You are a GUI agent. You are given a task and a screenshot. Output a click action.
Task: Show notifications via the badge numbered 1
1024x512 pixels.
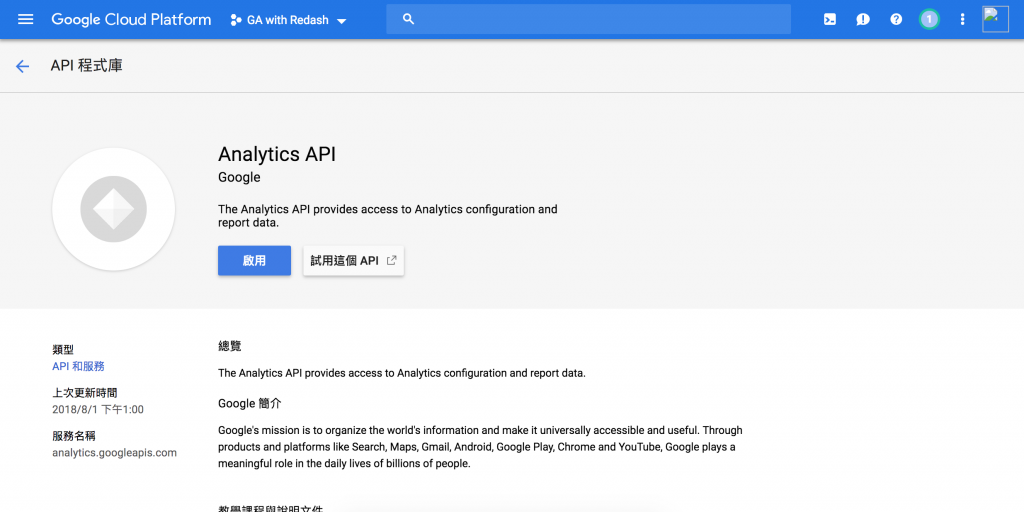click(x=929, y=19)
